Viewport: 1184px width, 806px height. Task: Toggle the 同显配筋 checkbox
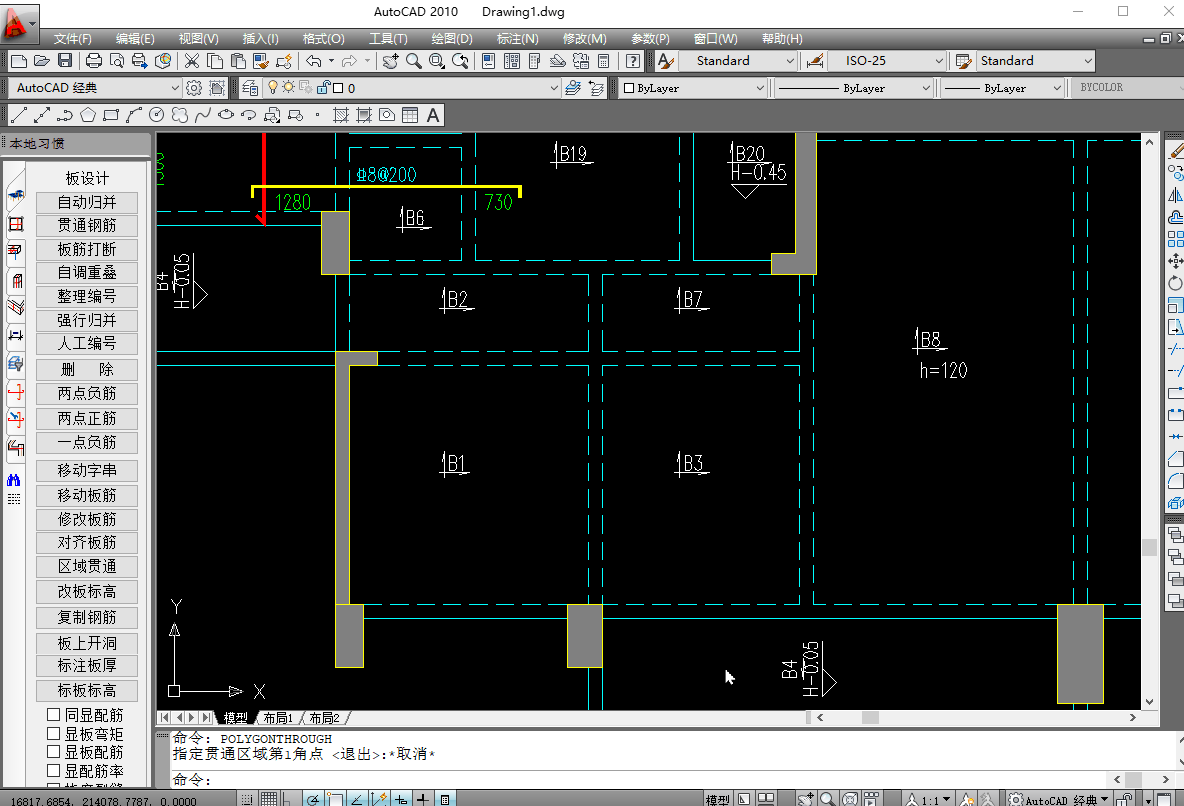tap(54, 714)
